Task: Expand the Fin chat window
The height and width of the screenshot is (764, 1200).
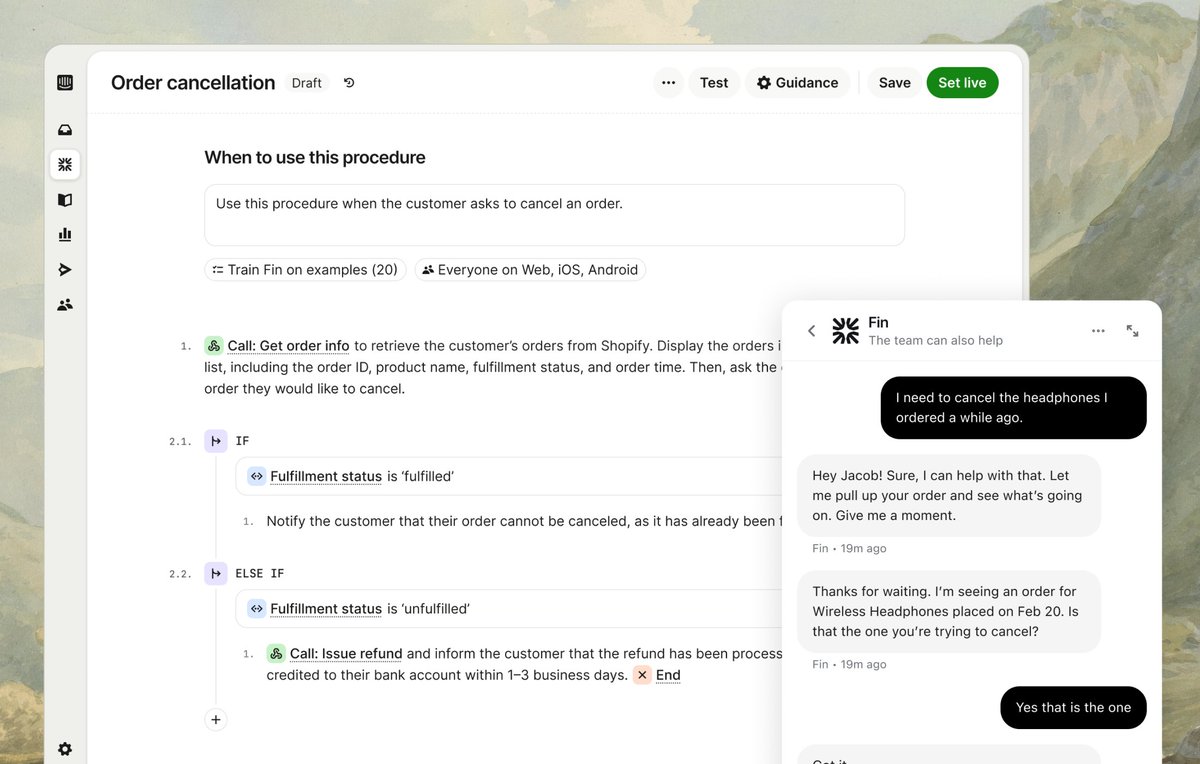Action: [x=1133, y=331]
